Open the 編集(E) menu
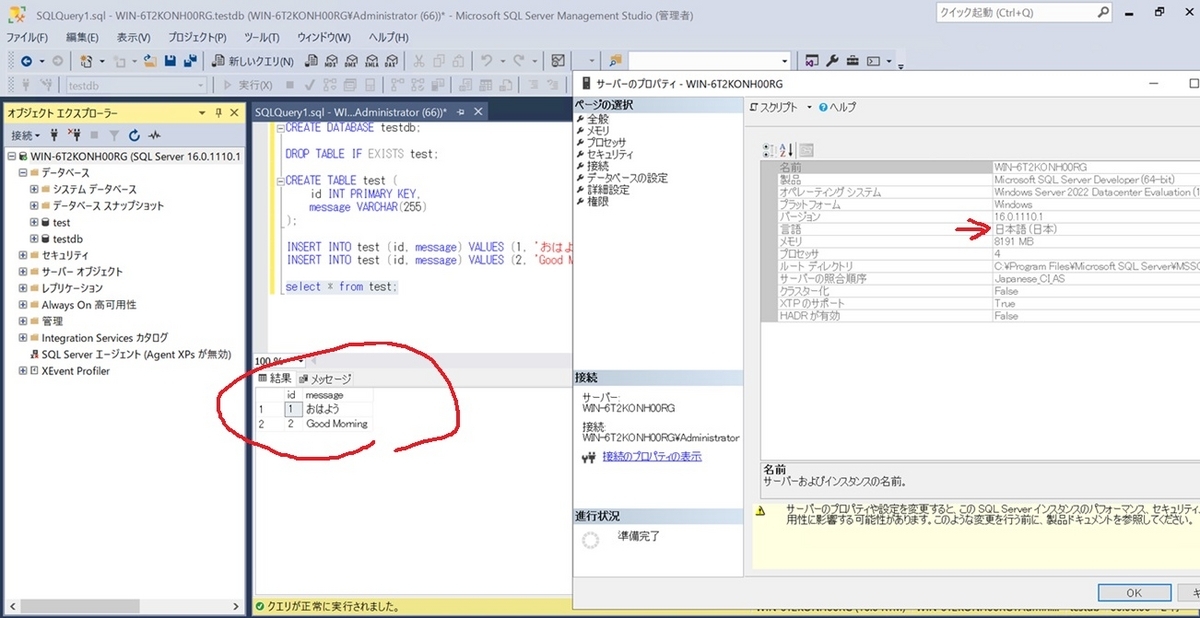1200x618 pixels. 83,37
